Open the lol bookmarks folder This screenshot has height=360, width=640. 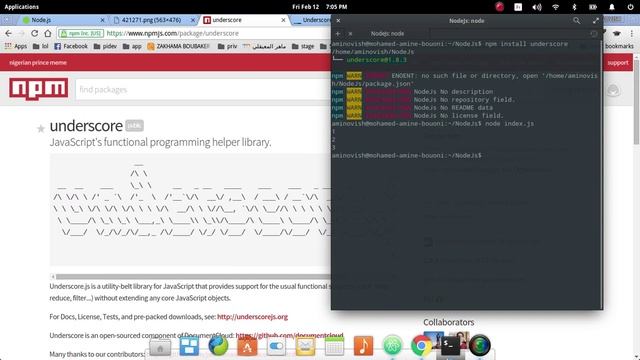click(40, 47)
